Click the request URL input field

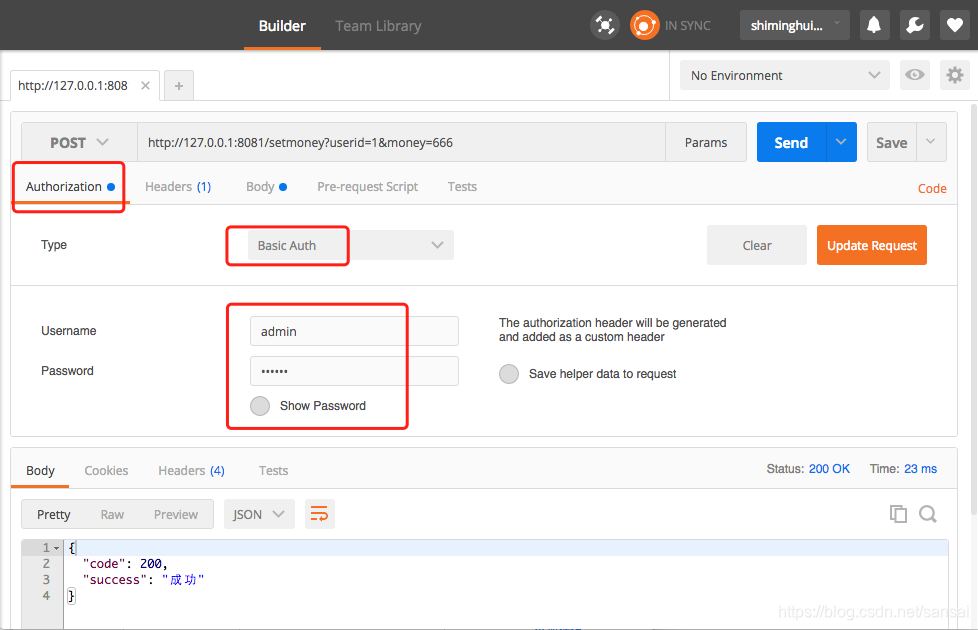click(x=401, y=142)
